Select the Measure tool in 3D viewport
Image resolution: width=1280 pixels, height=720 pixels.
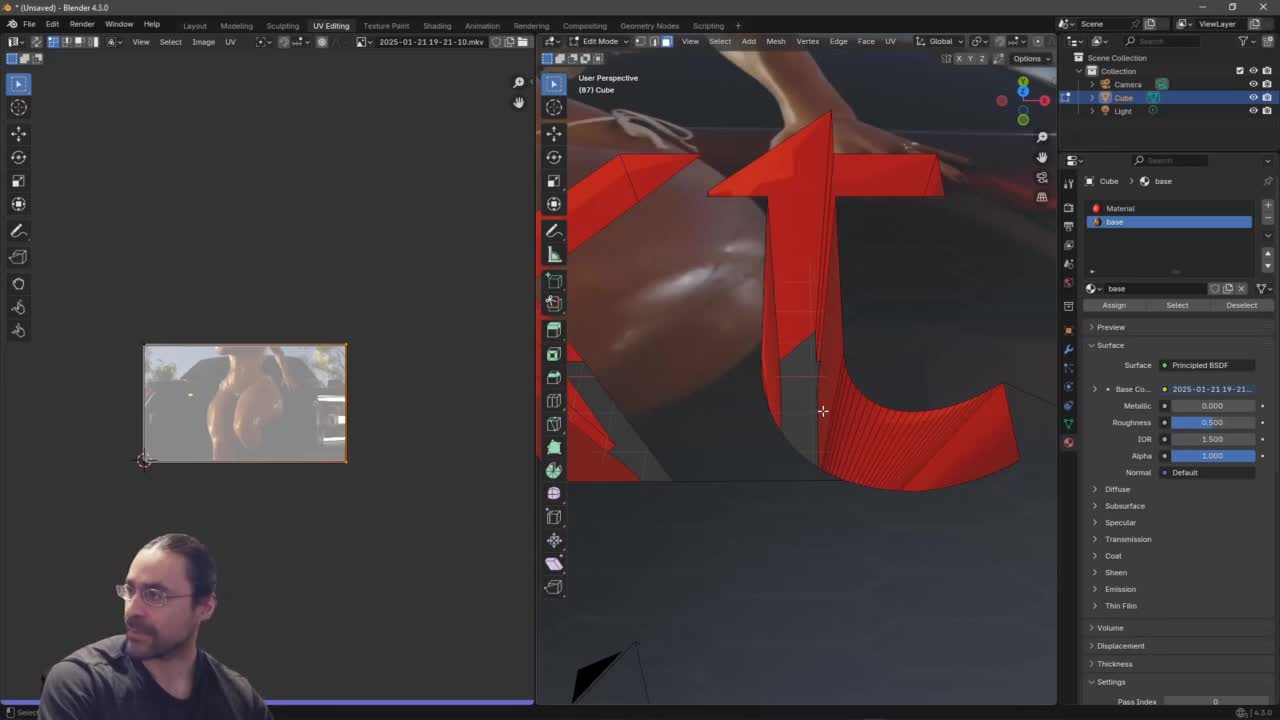click(554, 255)
